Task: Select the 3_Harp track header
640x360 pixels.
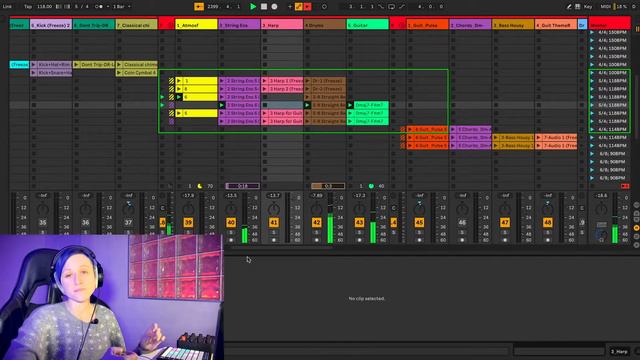Action: (x=282, y=25)
